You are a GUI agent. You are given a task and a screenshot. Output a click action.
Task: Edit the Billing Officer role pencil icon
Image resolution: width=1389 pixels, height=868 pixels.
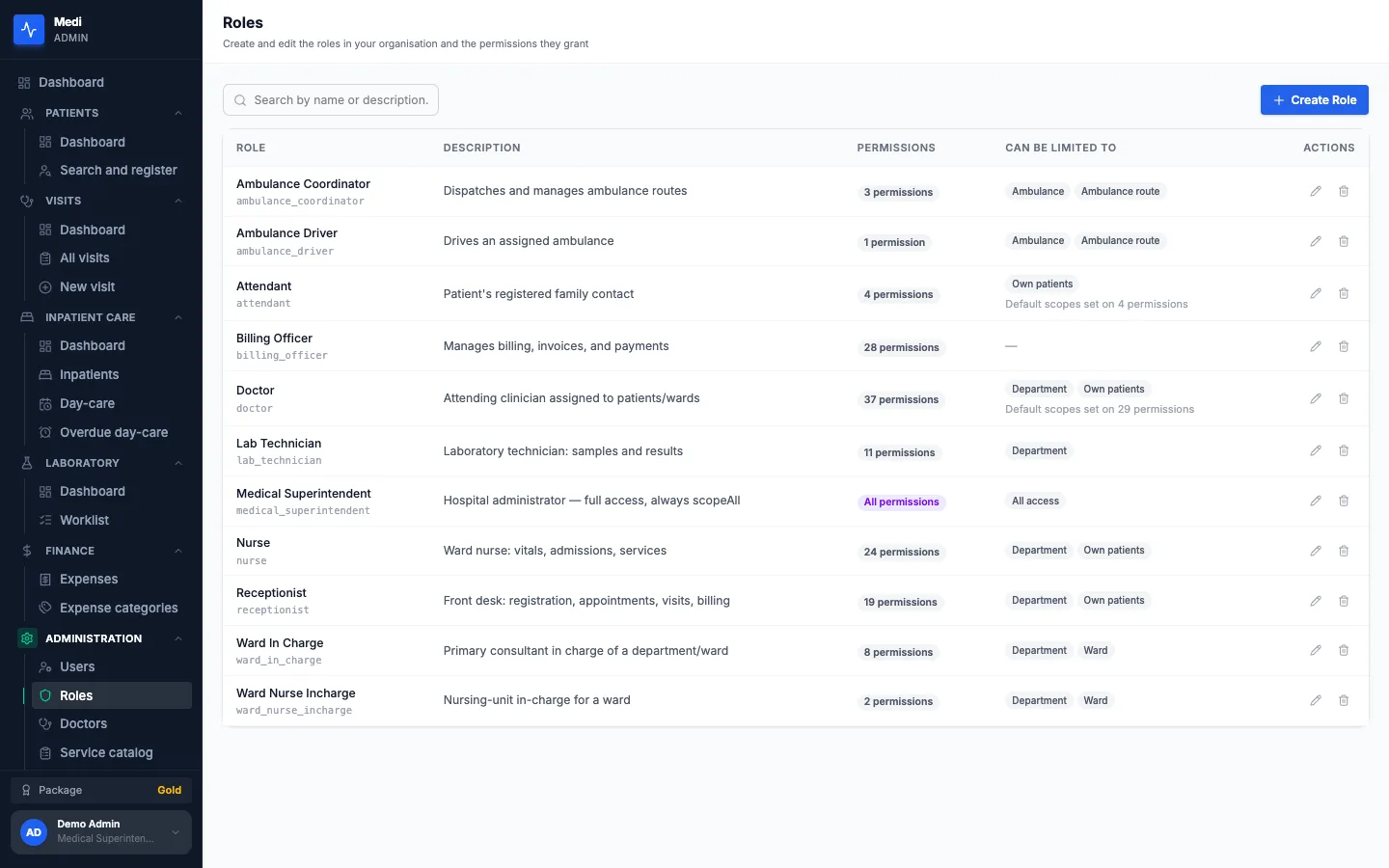click(x=1316, y=346)
